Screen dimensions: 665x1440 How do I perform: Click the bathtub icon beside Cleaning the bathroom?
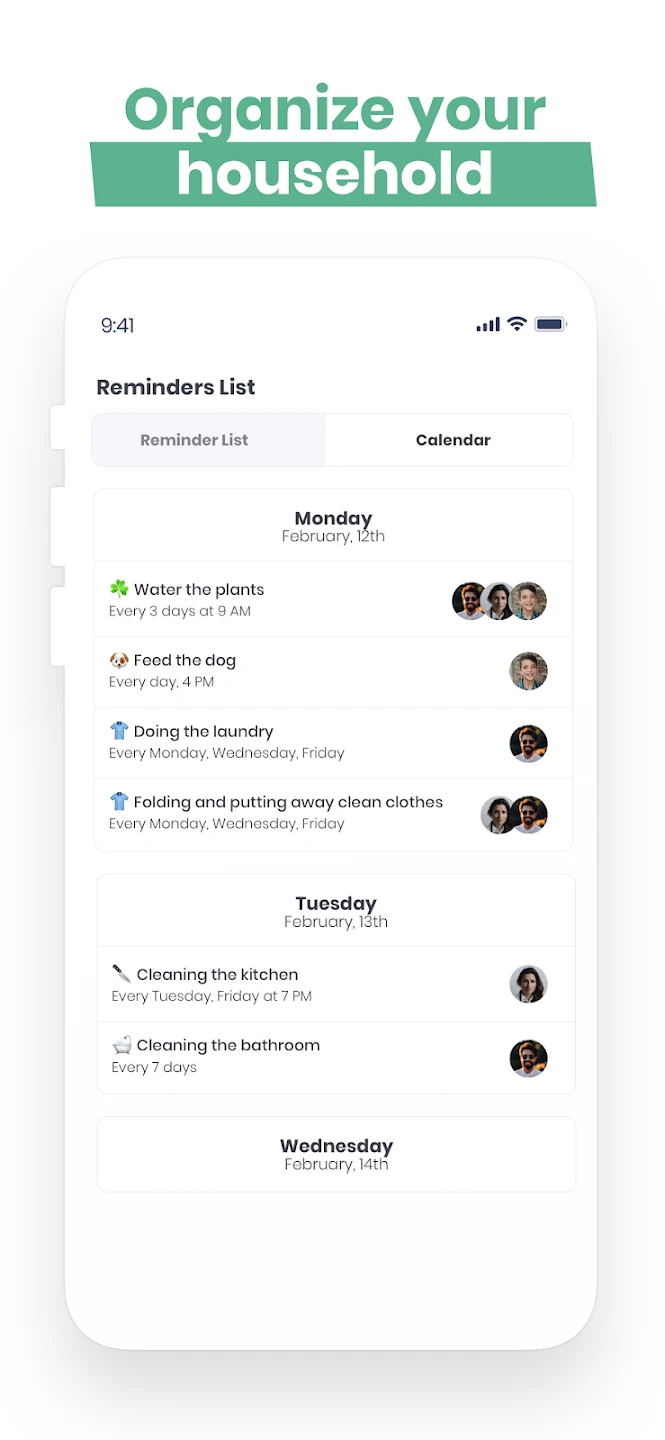(122, 1045)
